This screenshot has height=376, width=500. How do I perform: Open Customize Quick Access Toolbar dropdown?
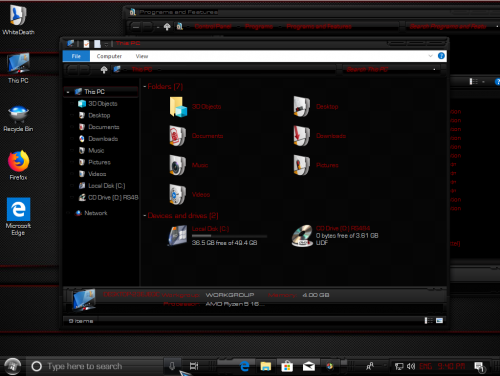[x=106, y=44]
